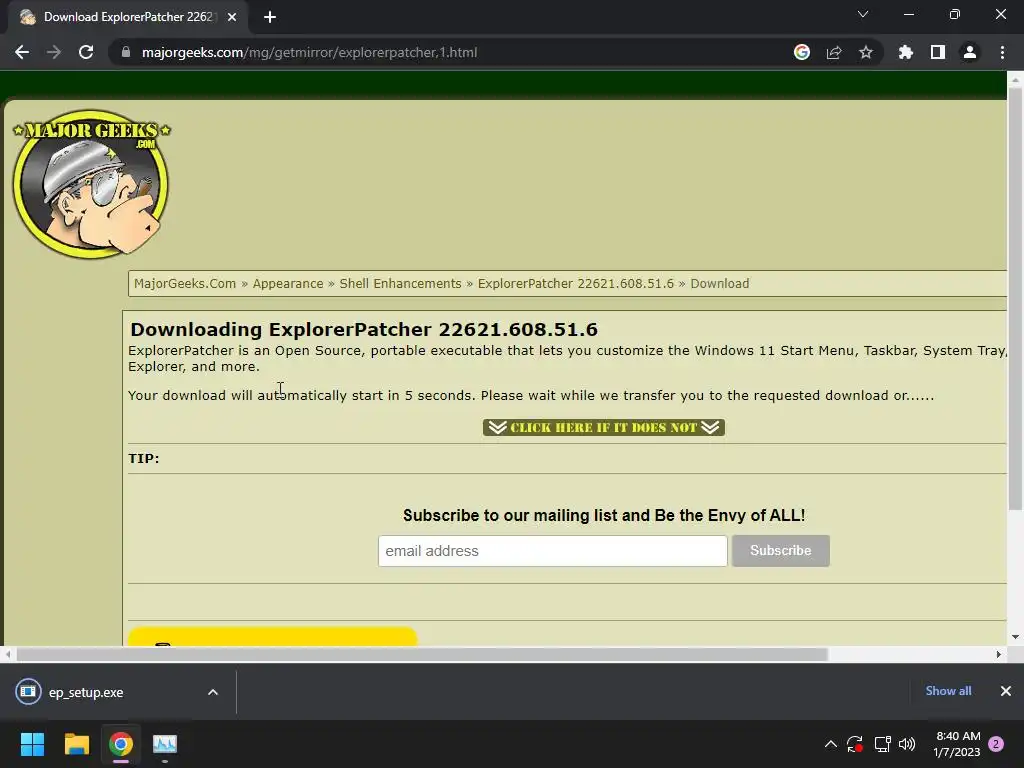The height and width of the screenshot is (768, 1024).
Task: Open the Chrome profile menu
Action: (x=970, y=52)
